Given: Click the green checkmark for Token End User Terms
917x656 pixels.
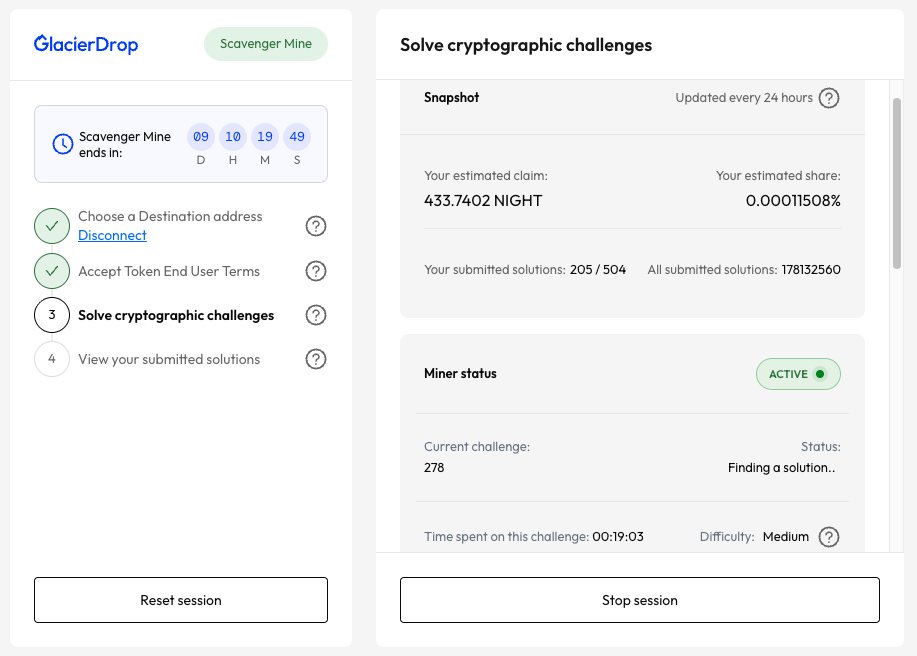Looking at the screenshot, I should point(52,271).
